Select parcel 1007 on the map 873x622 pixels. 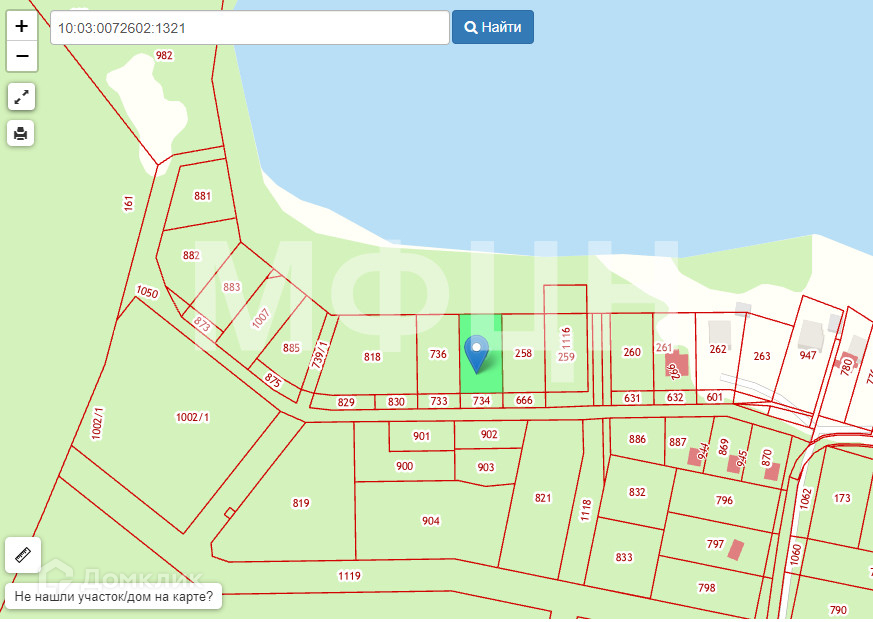(261, 319)
